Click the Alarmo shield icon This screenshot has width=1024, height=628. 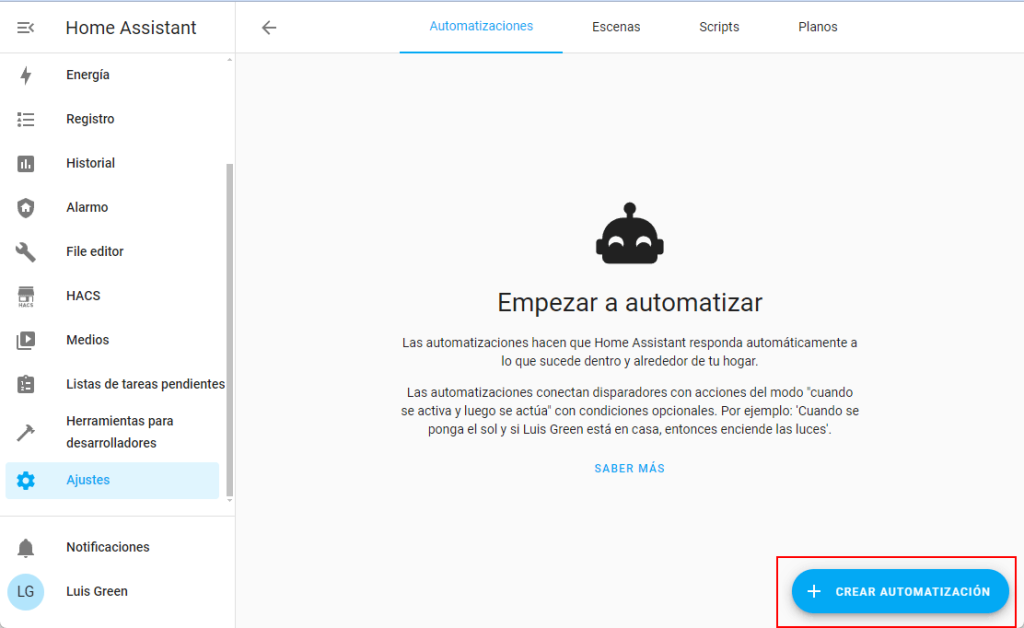[x=26, y=208]
